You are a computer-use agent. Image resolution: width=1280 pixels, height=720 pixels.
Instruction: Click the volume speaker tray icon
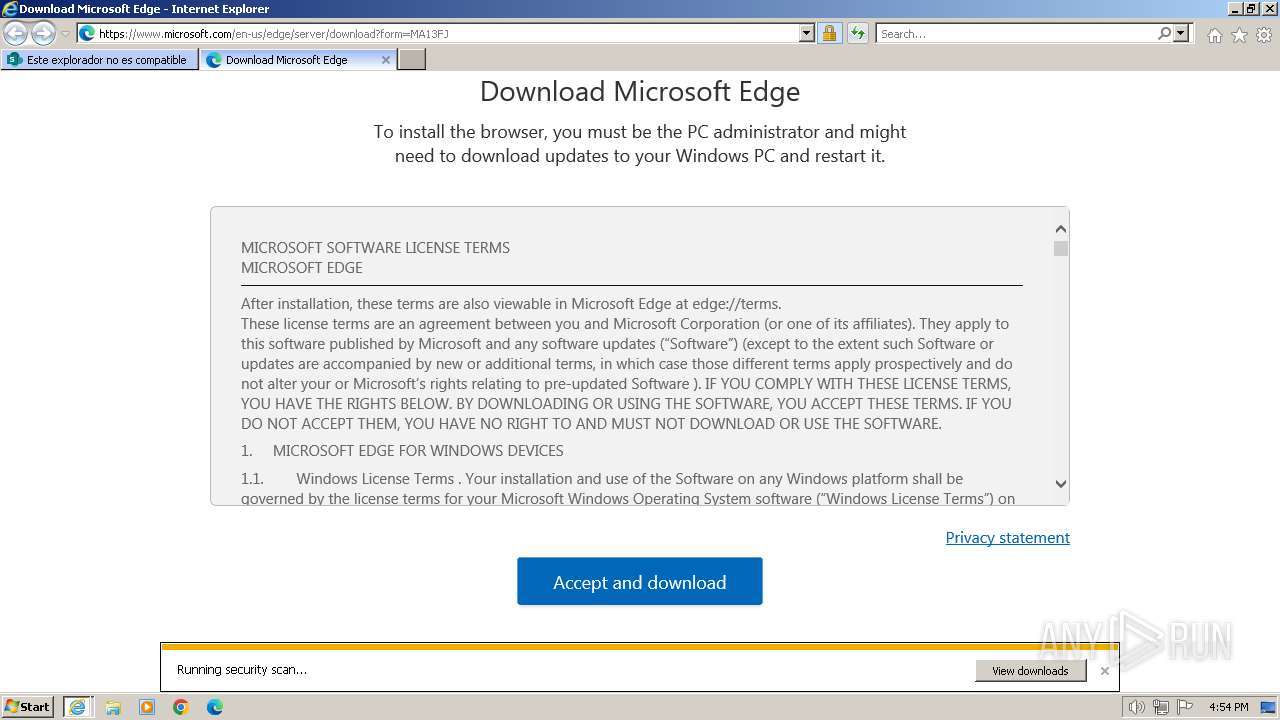point(1136,707)
